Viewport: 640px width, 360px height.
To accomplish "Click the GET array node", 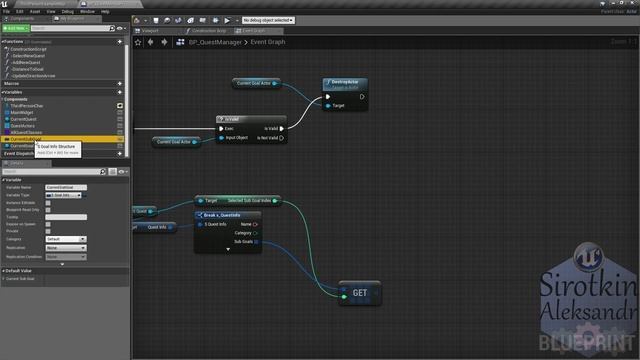I will [360, 293].
